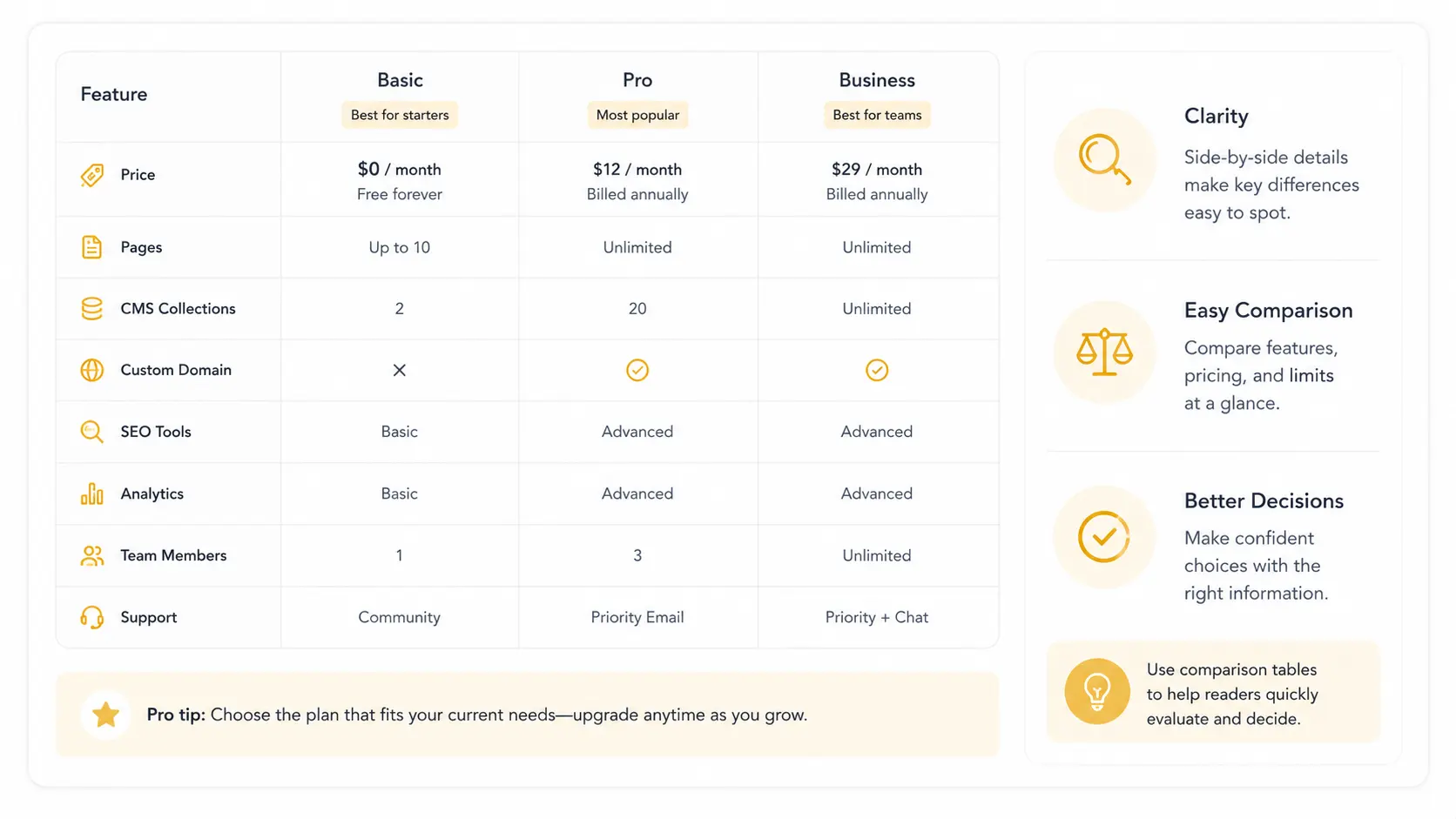Viewport: 1456px width, 819px height.
Task: Click the lightbulb icon in tip box
Action: pos(1097,692)
